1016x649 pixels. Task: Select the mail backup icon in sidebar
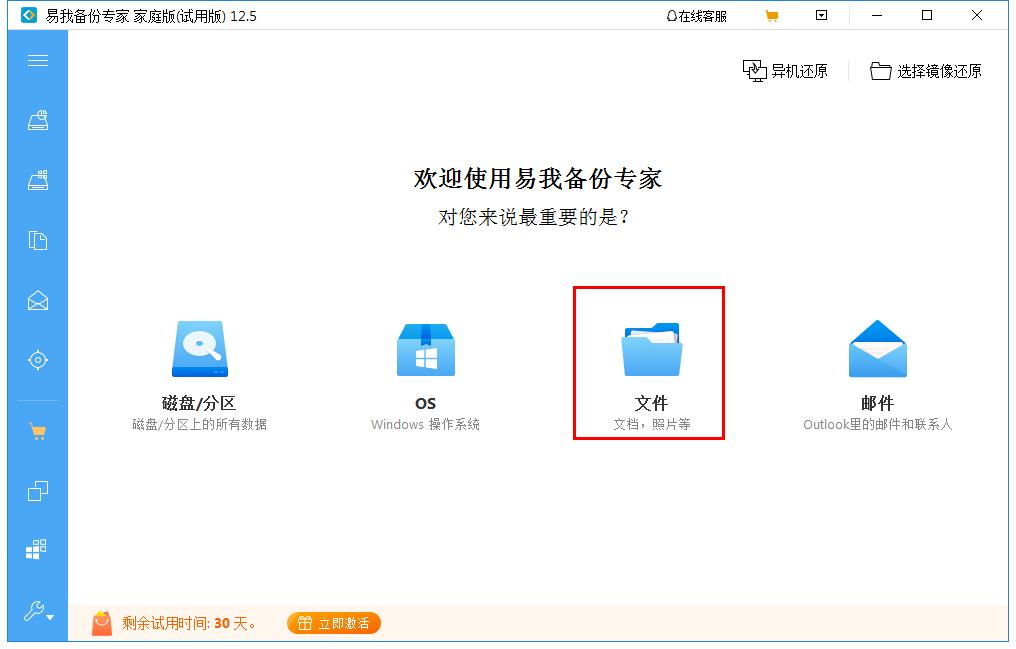tap(37, 298)
